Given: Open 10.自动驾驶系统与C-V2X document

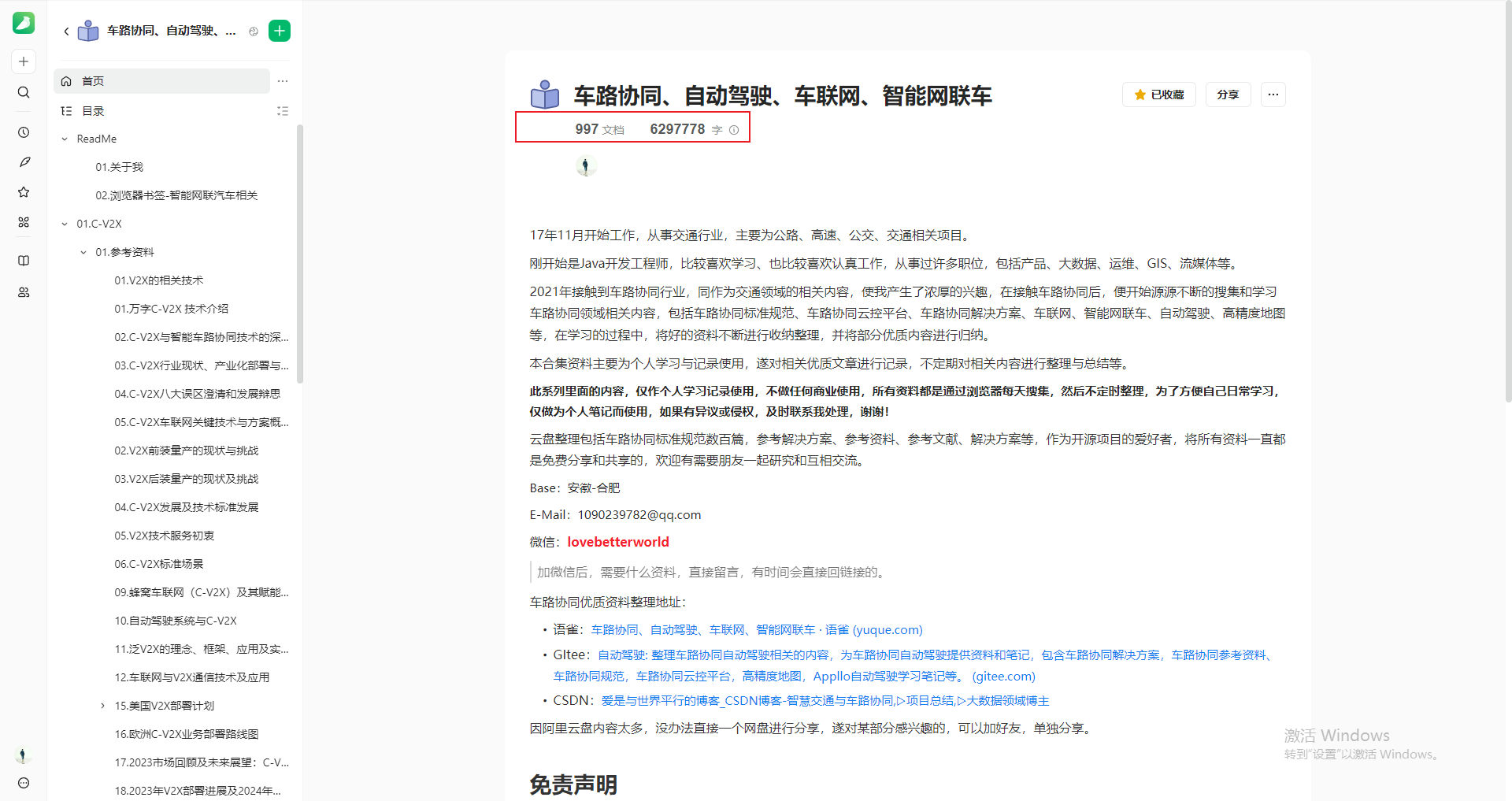Looking at the screenshot, I should [175, 621].
